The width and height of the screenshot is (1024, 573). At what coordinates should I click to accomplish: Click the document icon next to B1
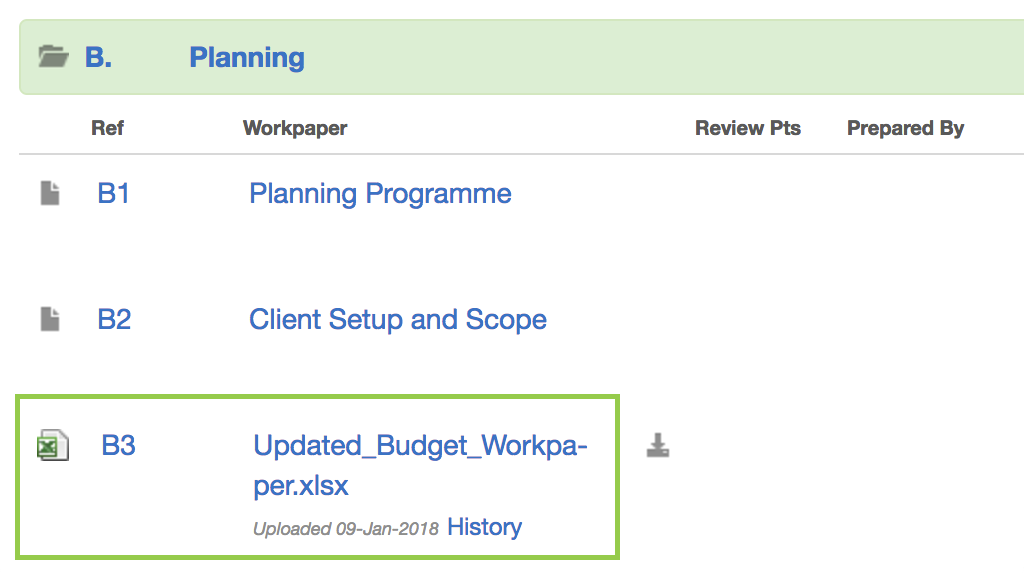point(50,193)
